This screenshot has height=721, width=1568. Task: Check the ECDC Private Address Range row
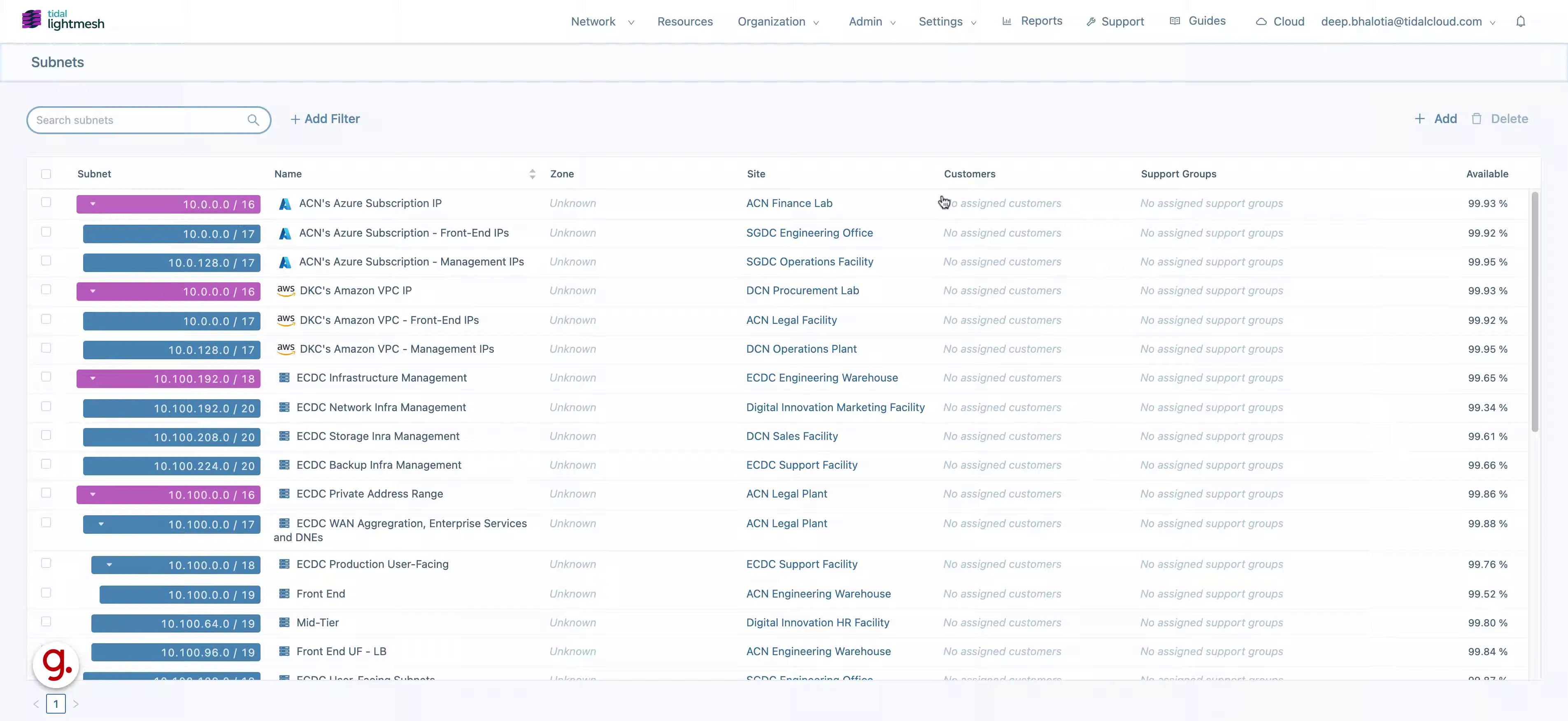coord(46,493)
